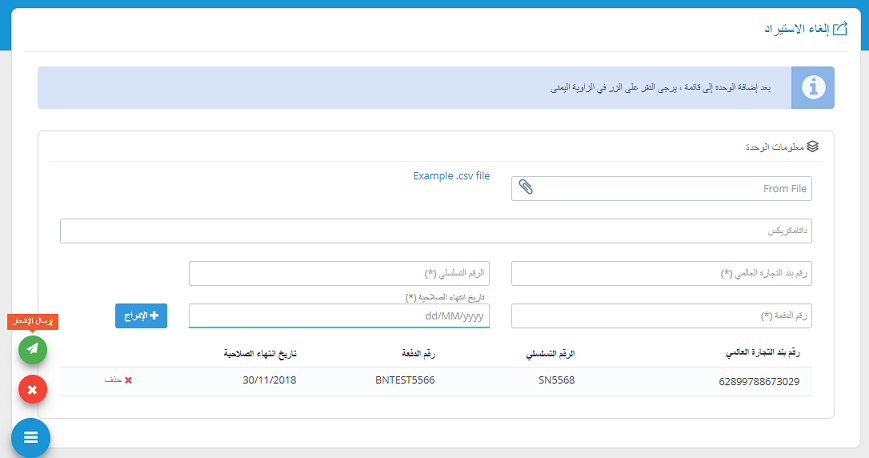869x458 pixels.
Task: Click the info icon in blue banner
Action: pos(812,88)
